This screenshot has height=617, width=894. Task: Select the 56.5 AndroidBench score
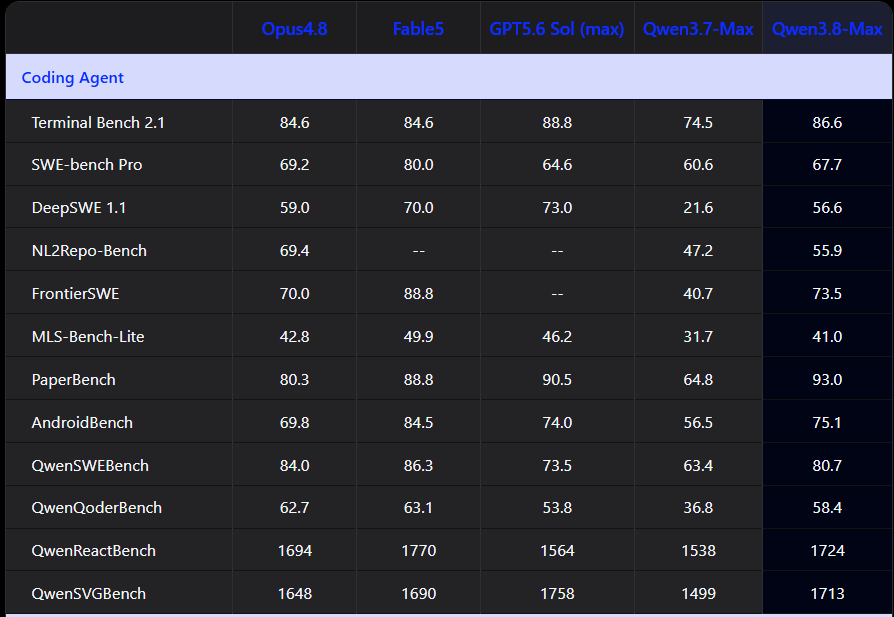pyautogui.click(x=698, y=423)
